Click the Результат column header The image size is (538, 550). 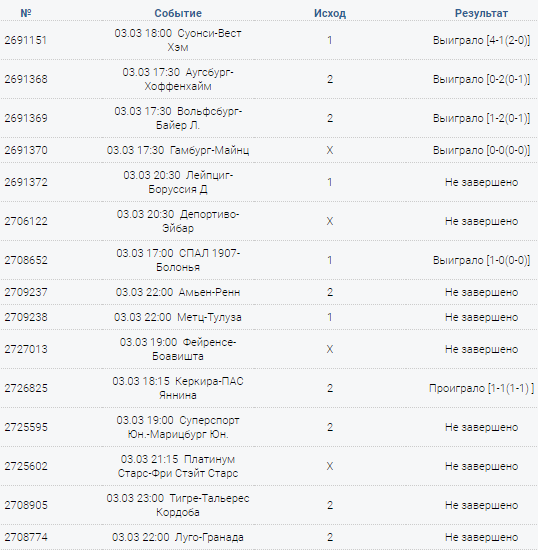click(481, 13)
